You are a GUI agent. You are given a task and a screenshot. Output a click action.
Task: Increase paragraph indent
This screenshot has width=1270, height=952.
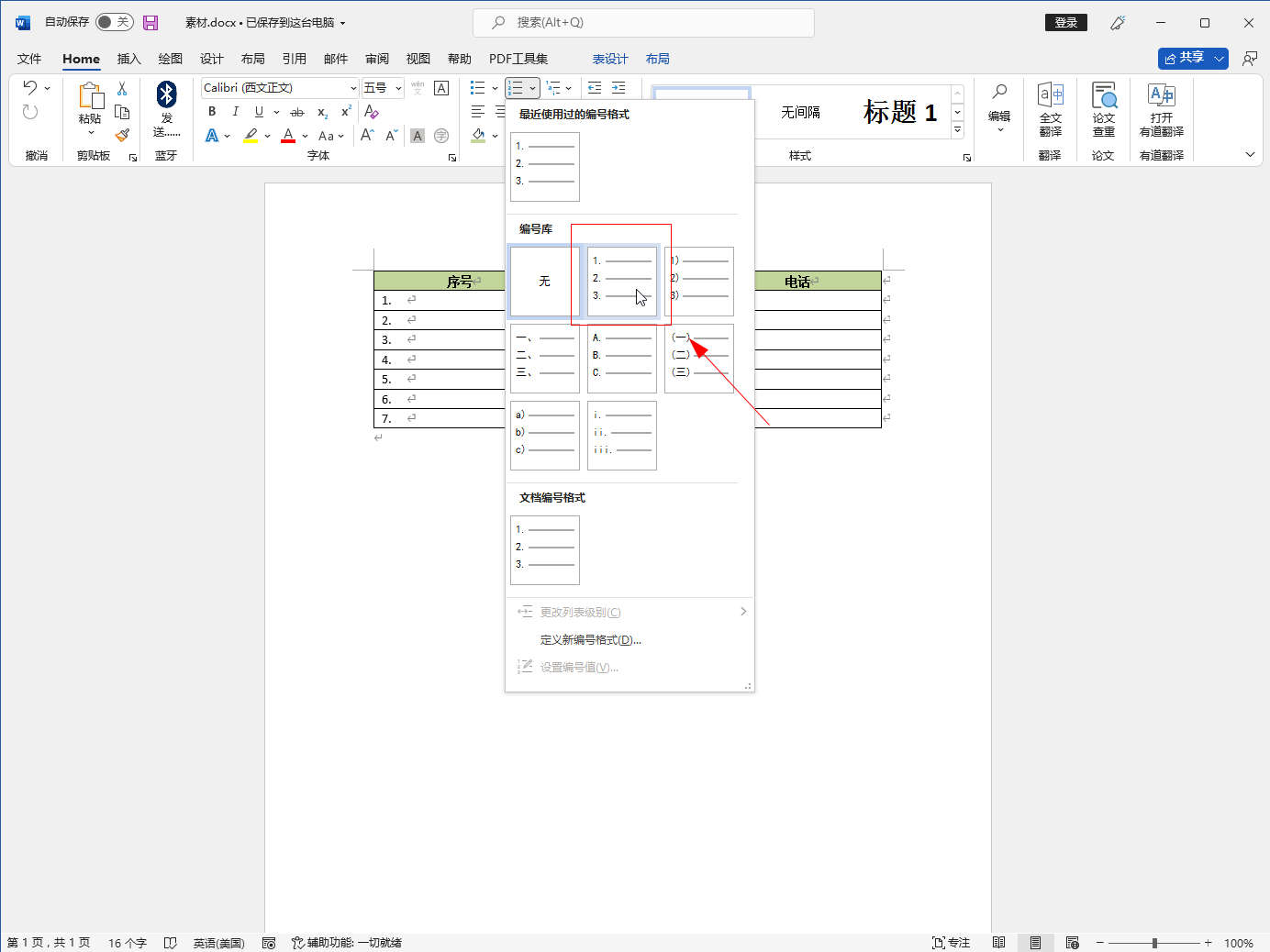click(618, 88)
